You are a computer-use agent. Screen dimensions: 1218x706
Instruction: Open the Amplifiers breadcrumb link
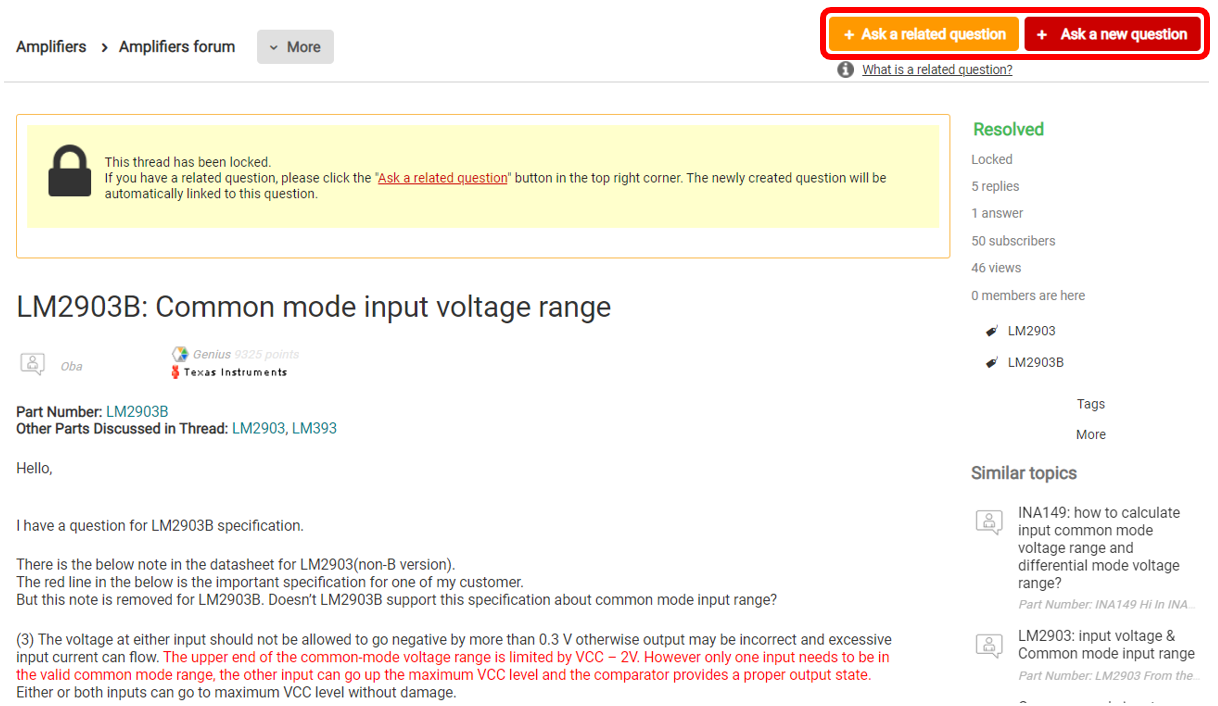tap(51, 47)
